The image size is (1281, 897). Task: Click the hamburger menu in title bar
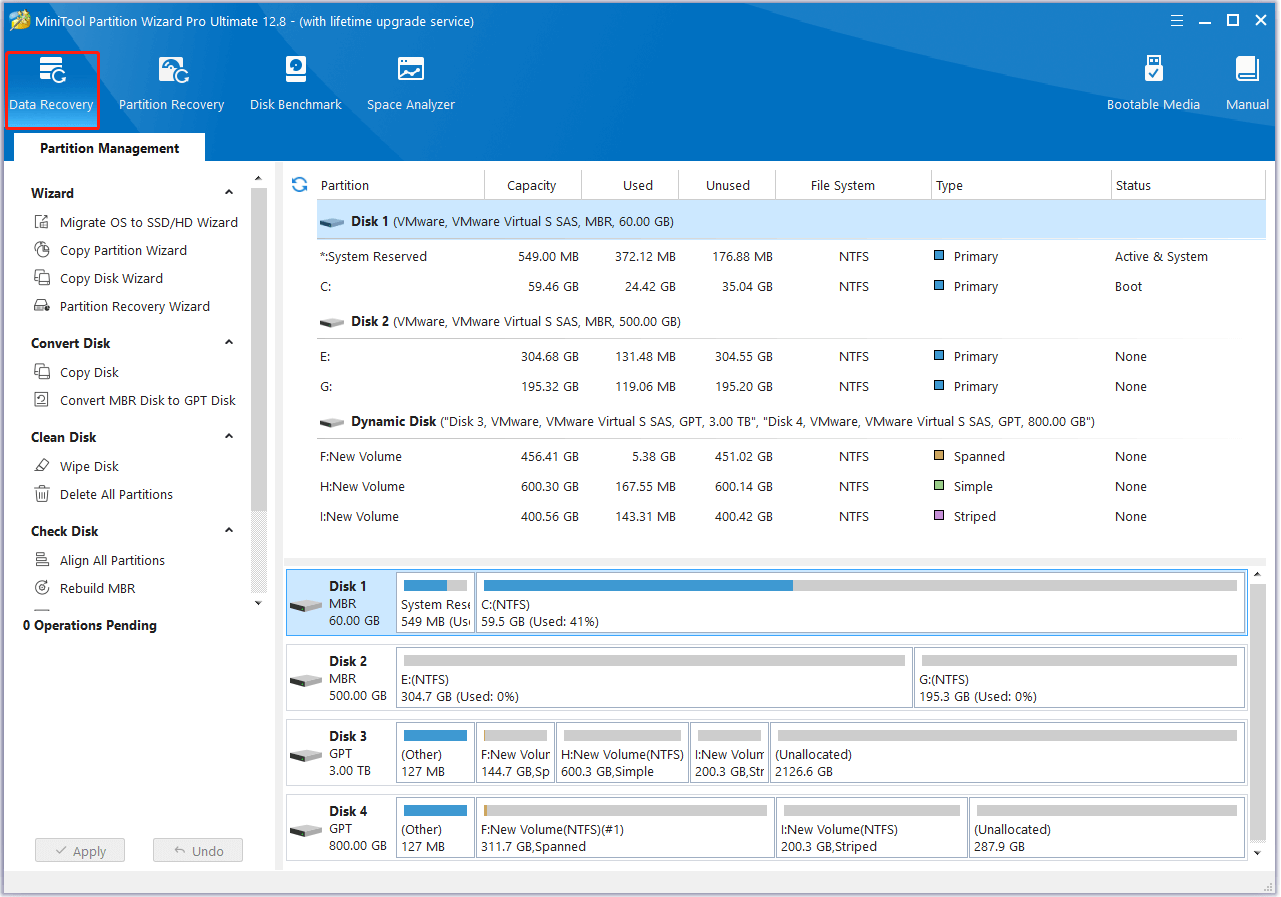pyautogui.click(x=1177, y=21)
